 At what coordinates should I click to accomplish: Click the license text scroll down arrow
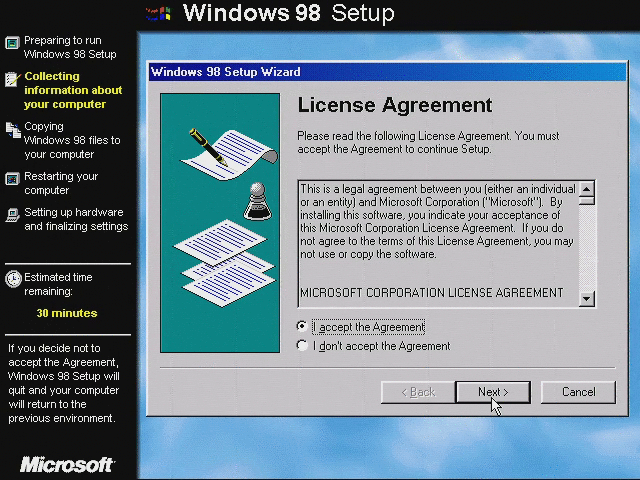click(587, 298)
